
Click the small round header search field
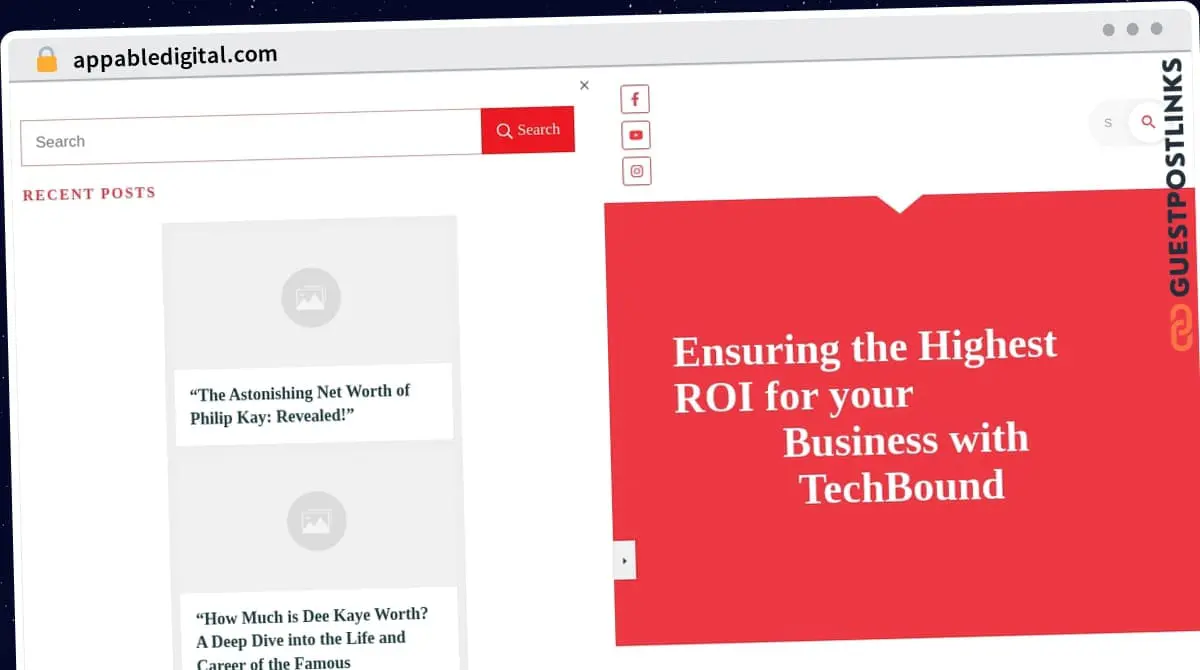tap(1110, 123)
